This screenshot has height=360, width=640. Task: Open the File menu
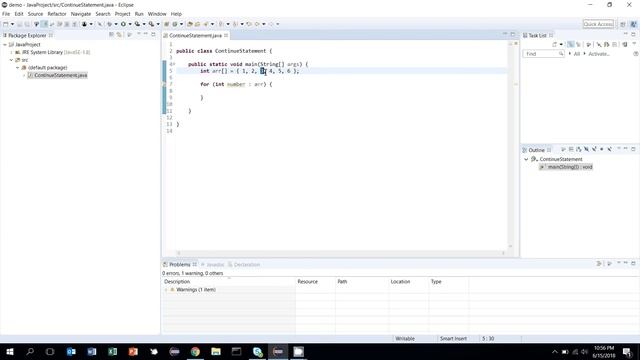6,14
